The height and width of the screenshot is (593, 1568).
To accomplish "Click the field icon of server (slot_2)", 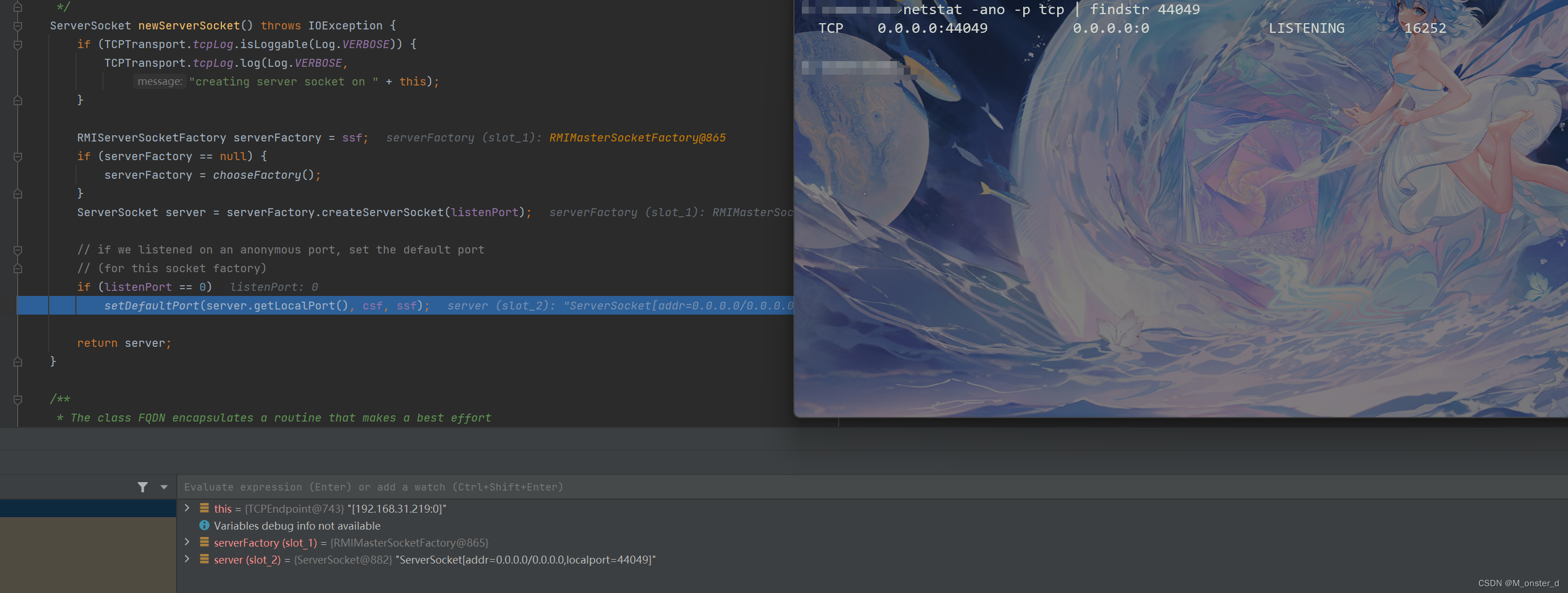I will pyautogui.click(x=204, y=559).
